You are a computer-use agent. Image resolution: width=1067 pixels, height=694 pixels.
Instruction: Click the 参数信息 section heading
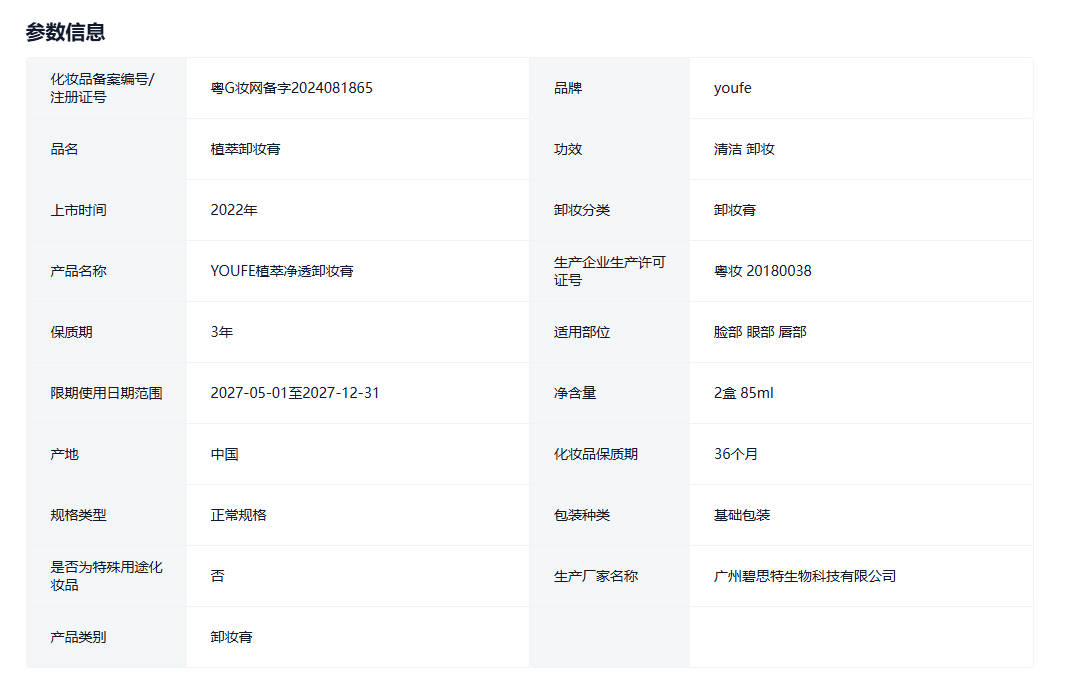pyautogui.click(x=65, y=32)
